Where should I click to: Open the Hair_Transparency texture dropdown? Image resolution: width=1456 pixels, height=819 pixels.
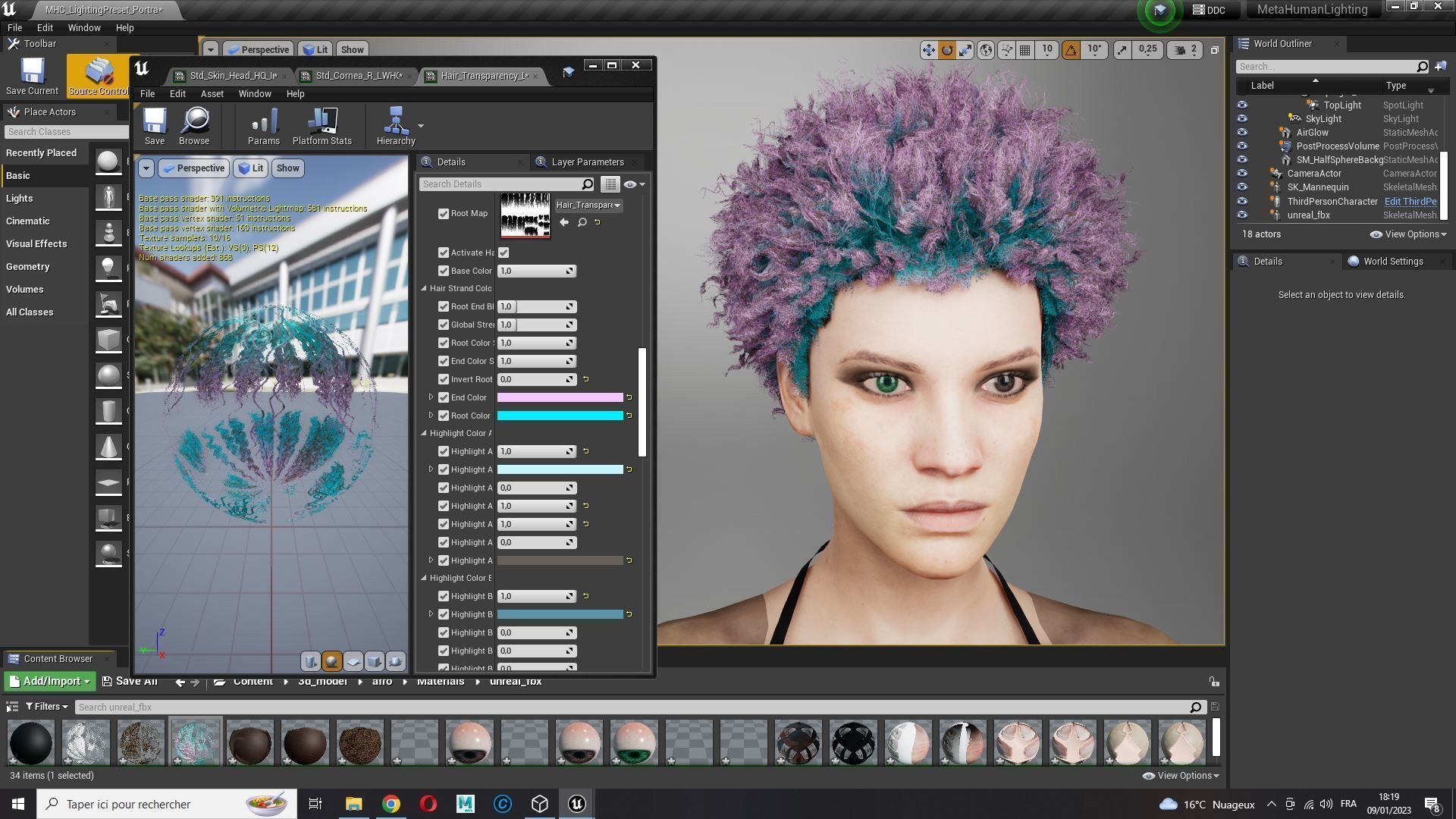pos(588,205)
